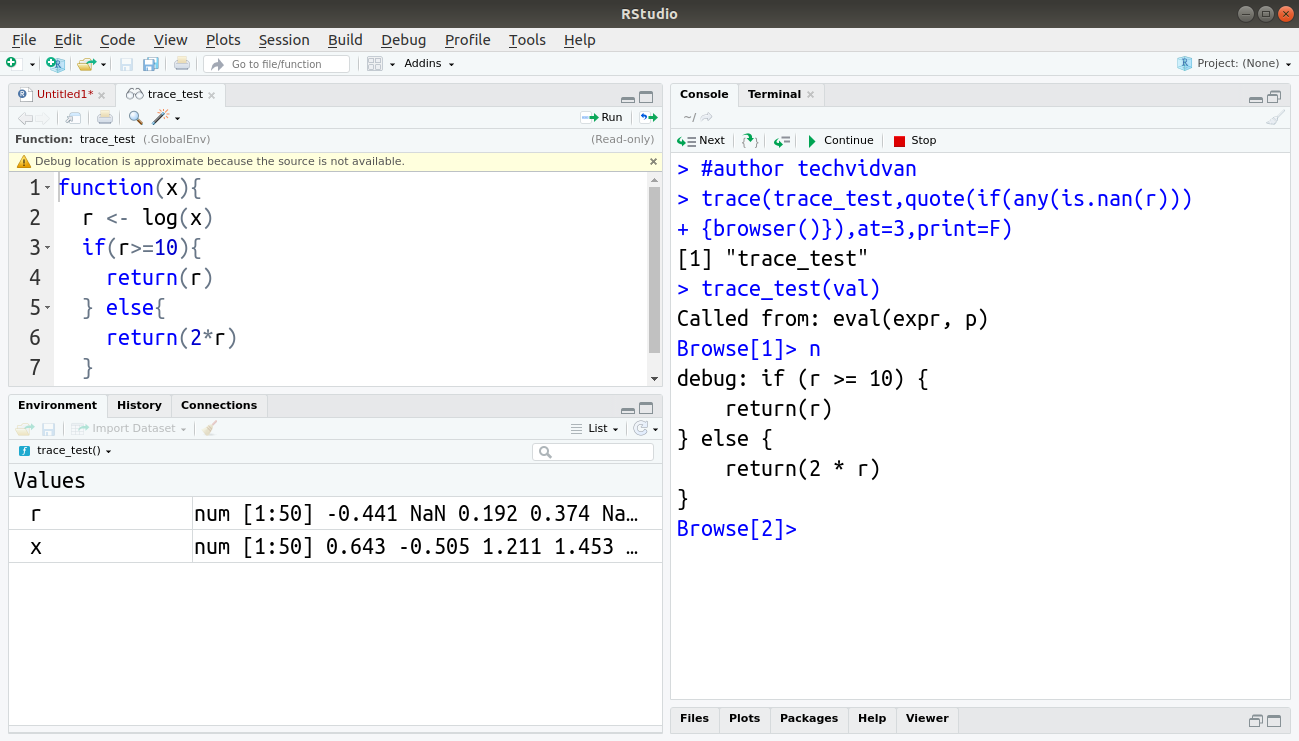Viewport: 1299px width, 741px height.
Task: Open the trace_test() environment selector
Action: 65,451
